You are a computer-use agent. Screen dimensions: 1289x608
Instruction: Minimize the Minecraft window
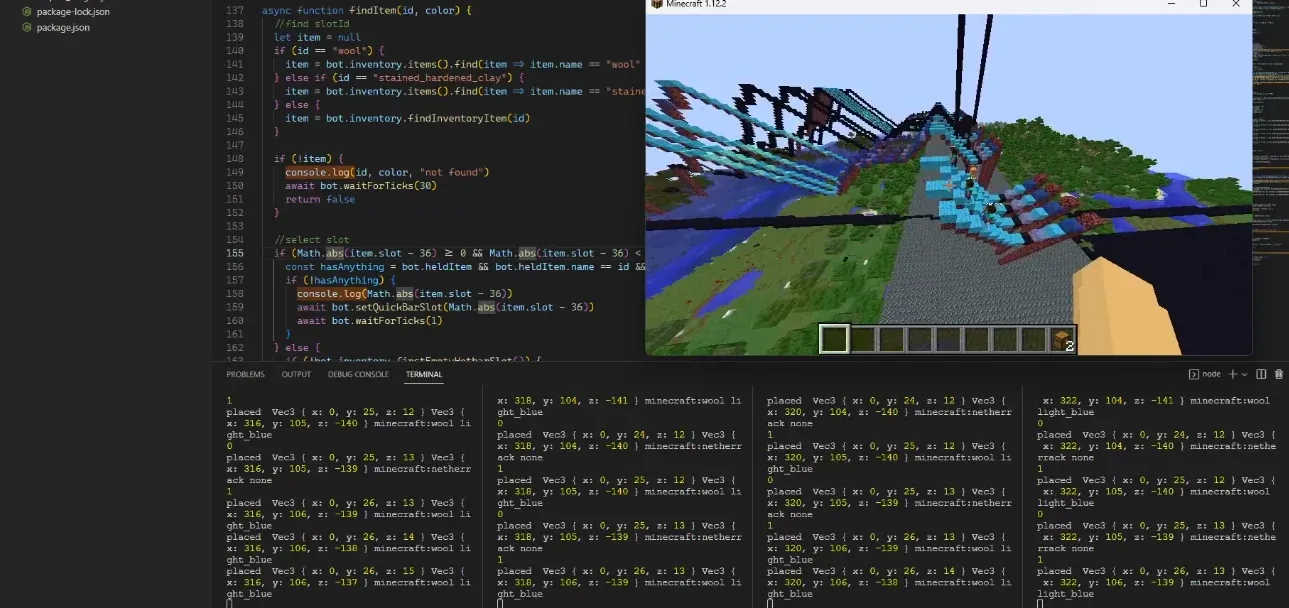pyautogui.click(x=1173, y=4)
